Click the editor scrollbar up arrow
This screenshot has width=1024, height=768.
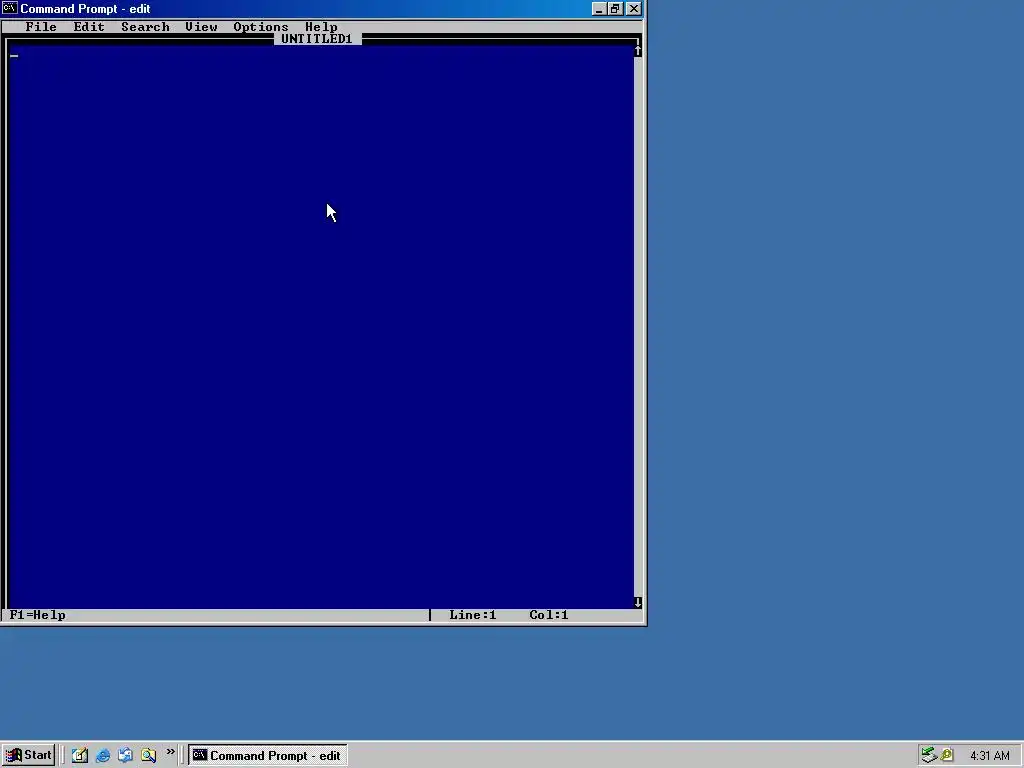[638, 51]
